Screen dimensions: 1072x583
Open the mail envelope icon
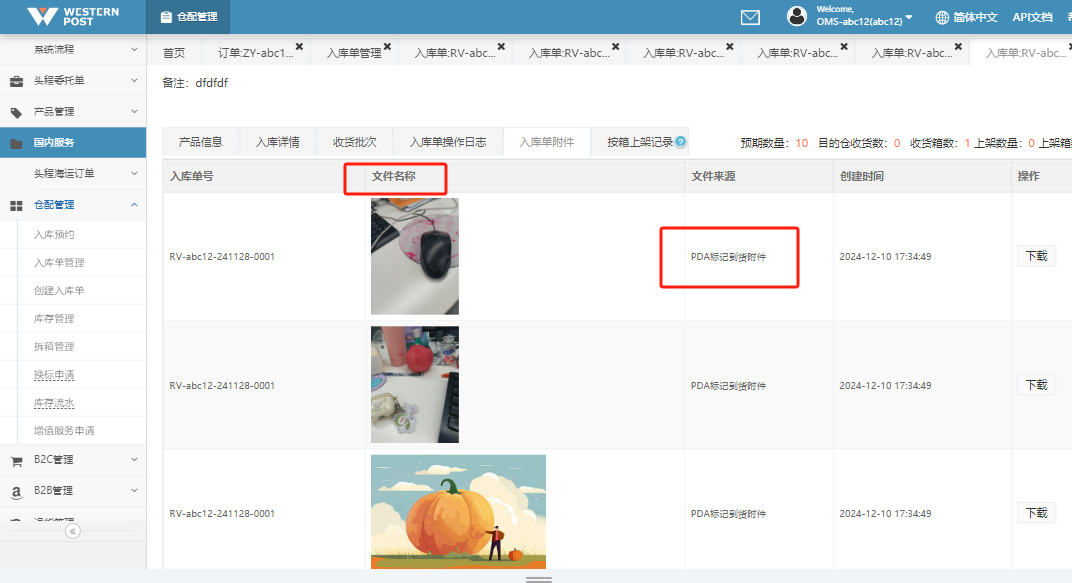click(750, 17)
